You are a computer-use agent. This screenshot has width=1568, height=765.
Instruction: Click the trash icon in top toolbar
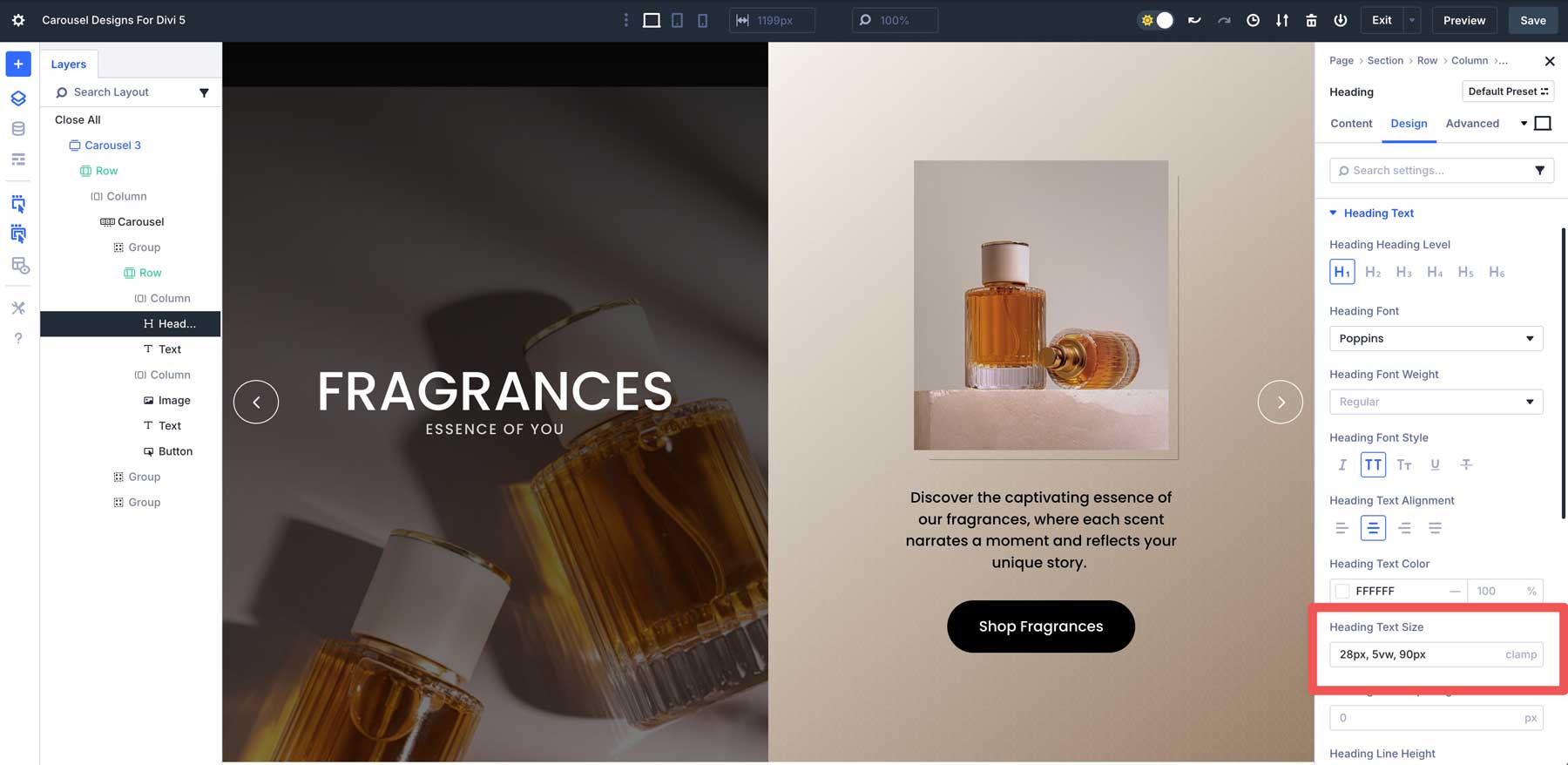pos(1311,20)
